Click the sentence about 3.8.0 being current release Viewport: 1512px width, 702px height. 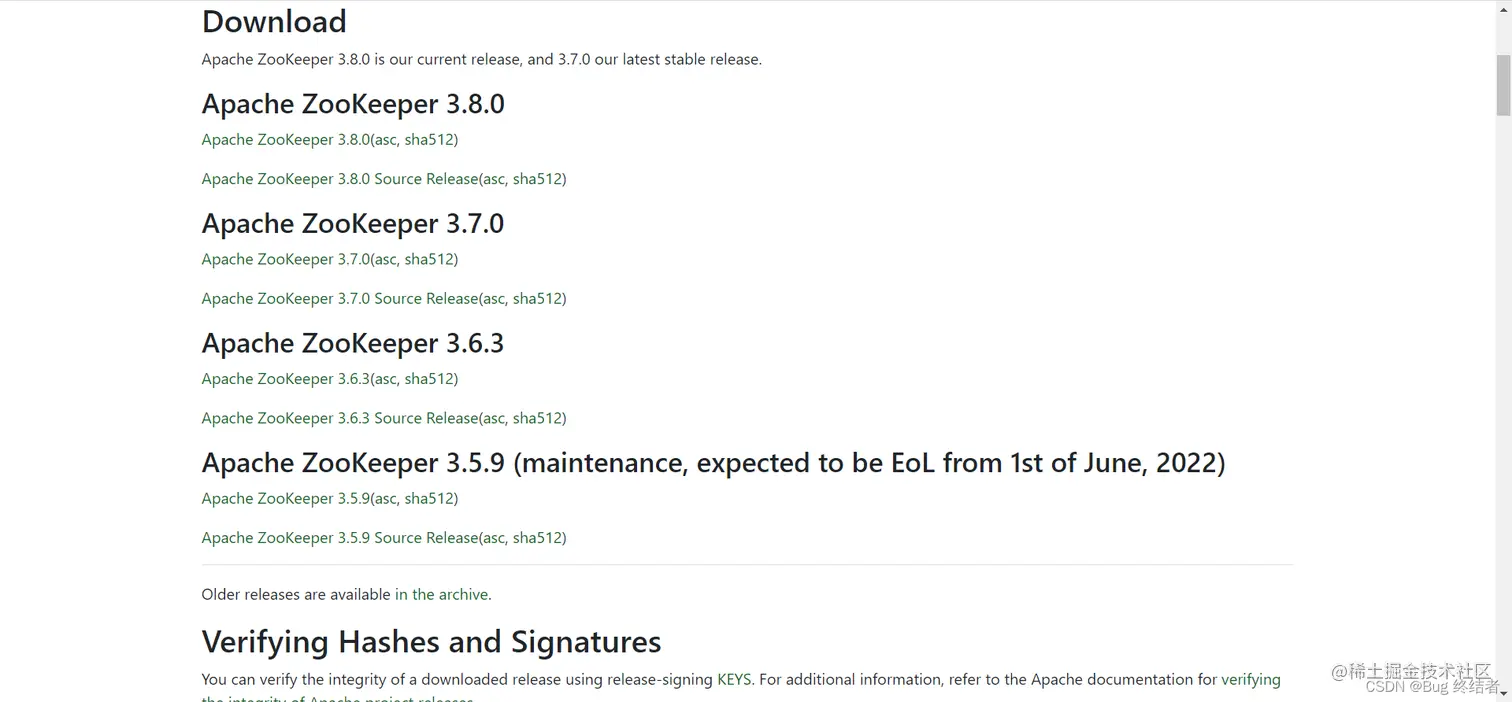[x=482, y=59]
